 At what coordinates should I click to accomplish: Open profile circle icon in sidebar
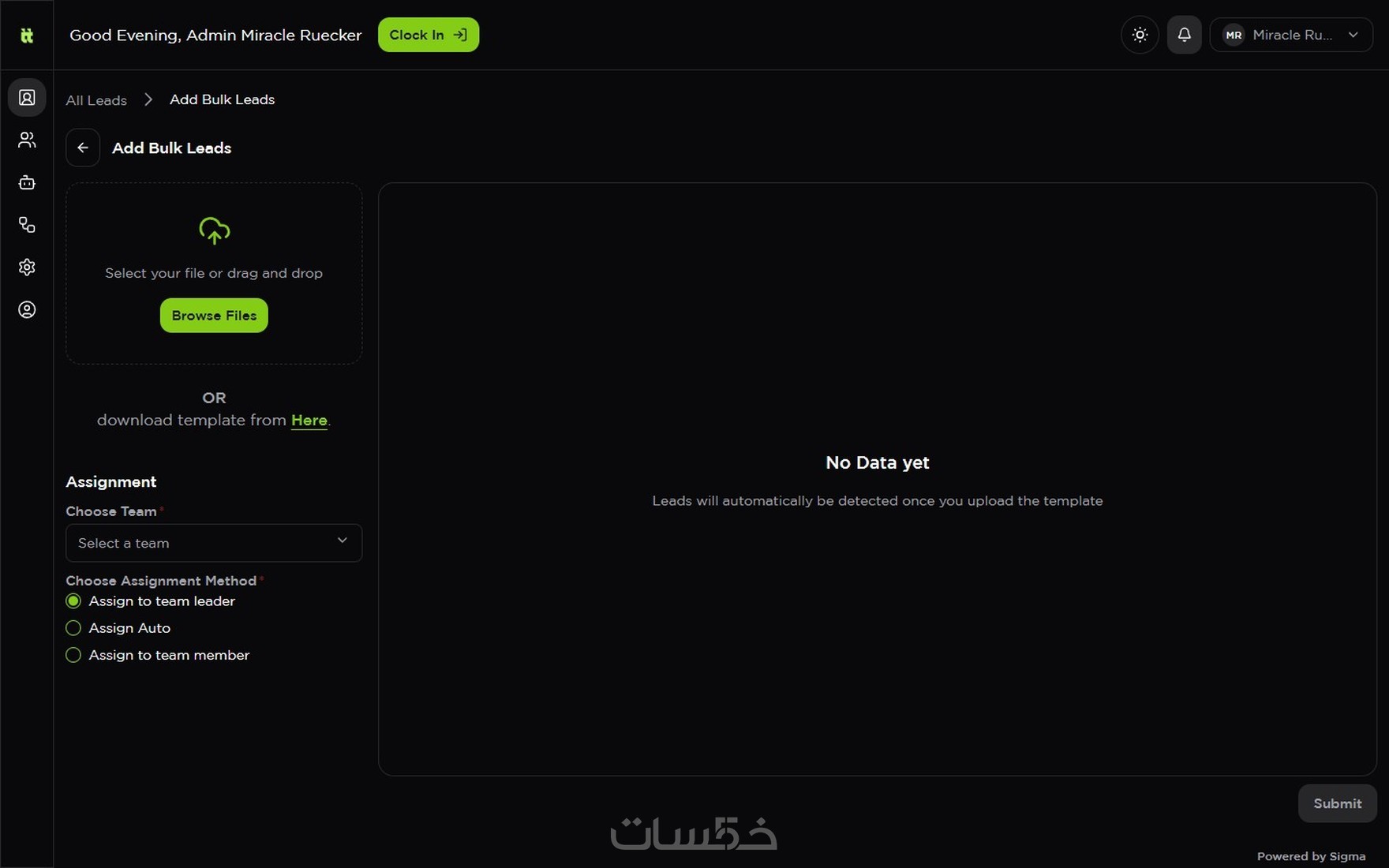tap(27, 310)
